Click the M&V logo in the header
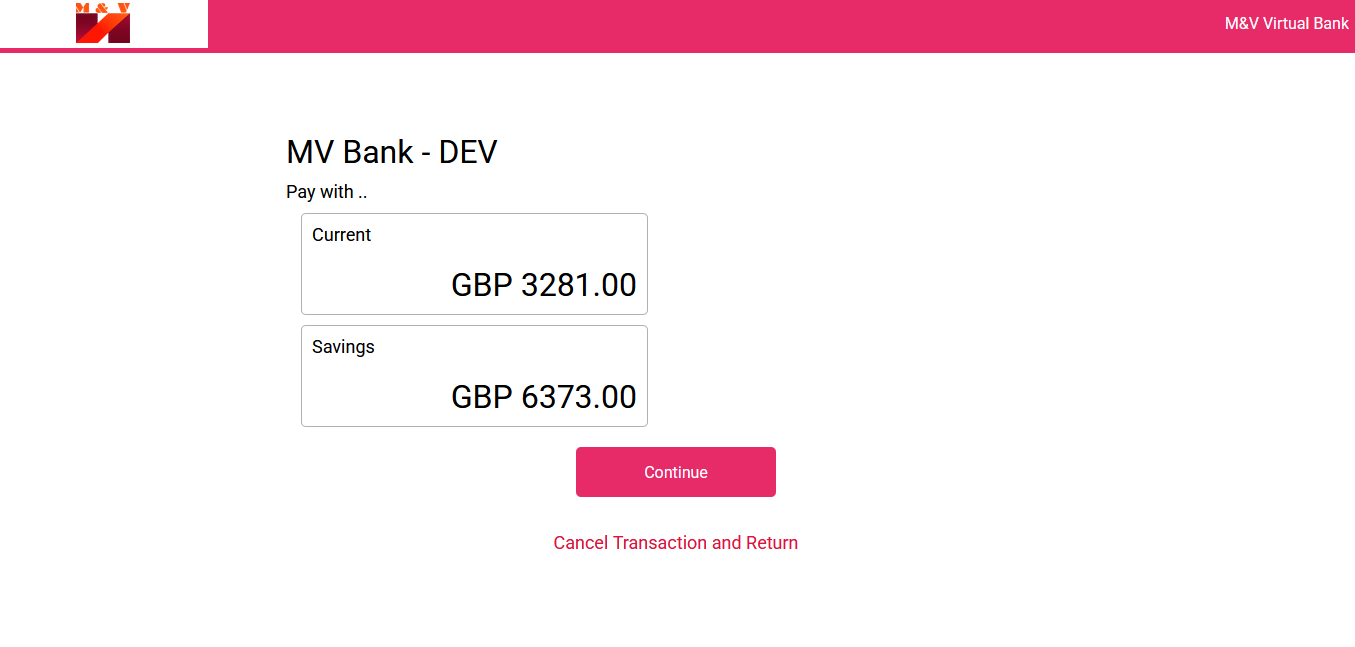This screenshot has width=1355, height=647. click(x=103, y=23)
